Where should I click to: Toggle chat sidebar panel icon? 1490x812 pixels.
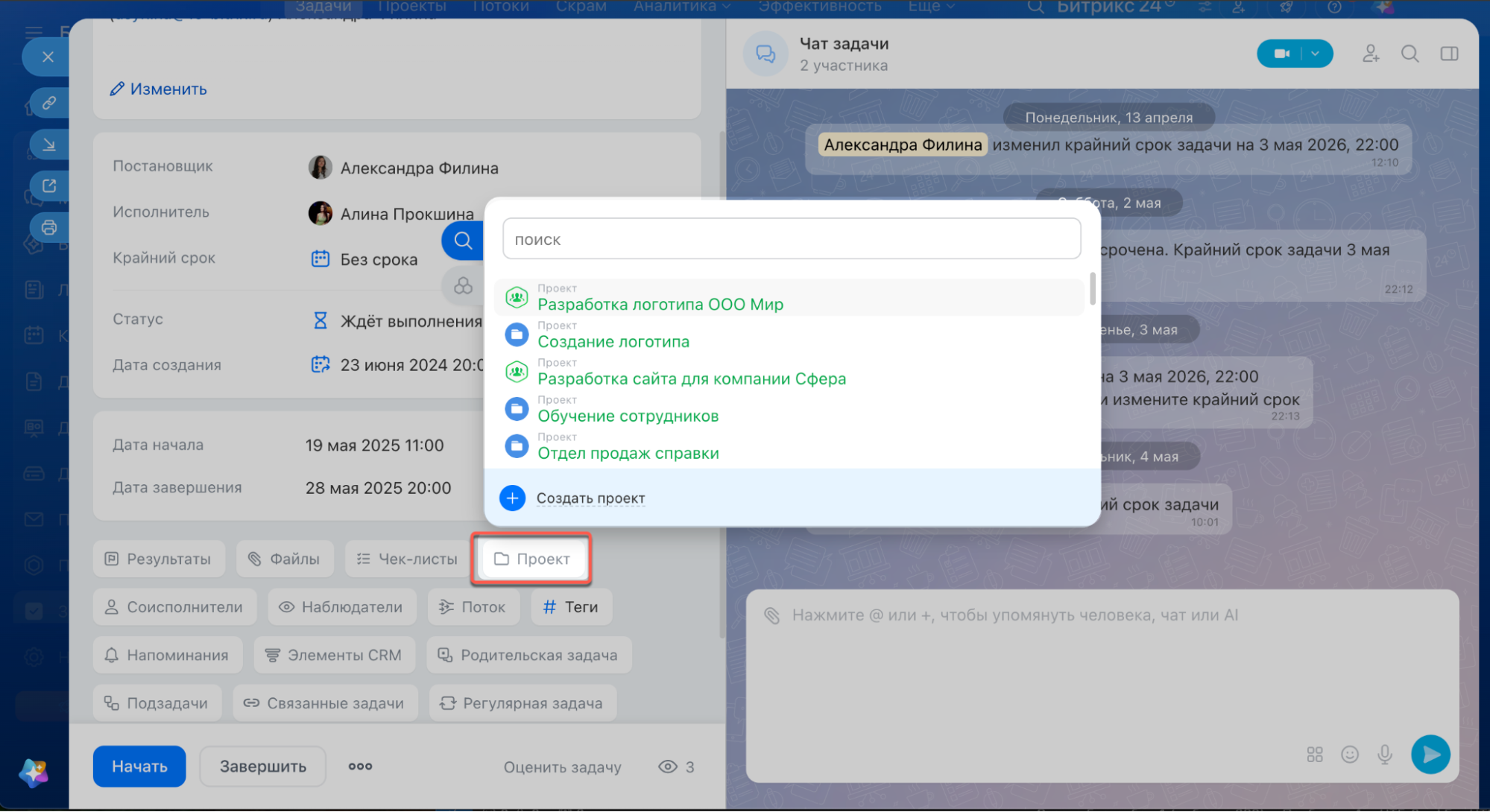(x=1449, y=54)
